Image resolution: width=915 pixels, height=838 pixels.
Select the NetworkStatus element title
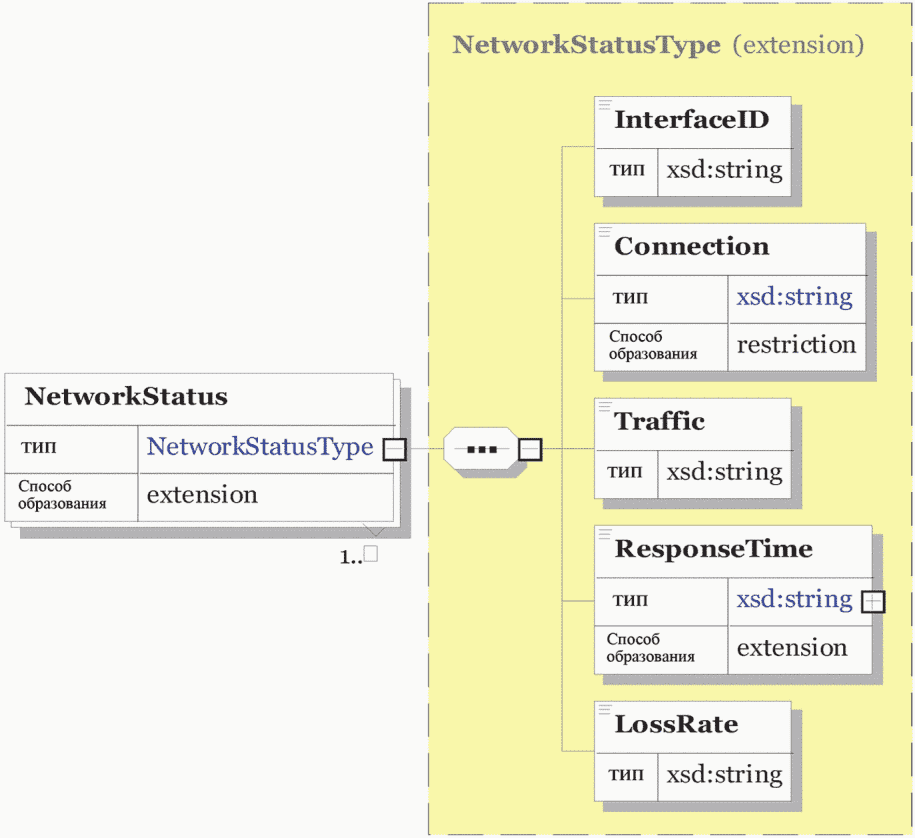coord(126,396)
